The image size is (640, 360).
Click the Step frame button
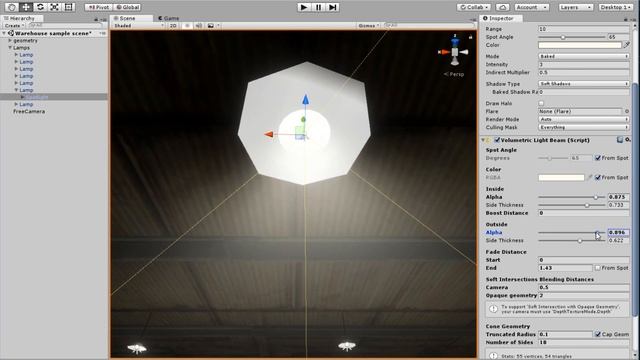click(333, 7)
